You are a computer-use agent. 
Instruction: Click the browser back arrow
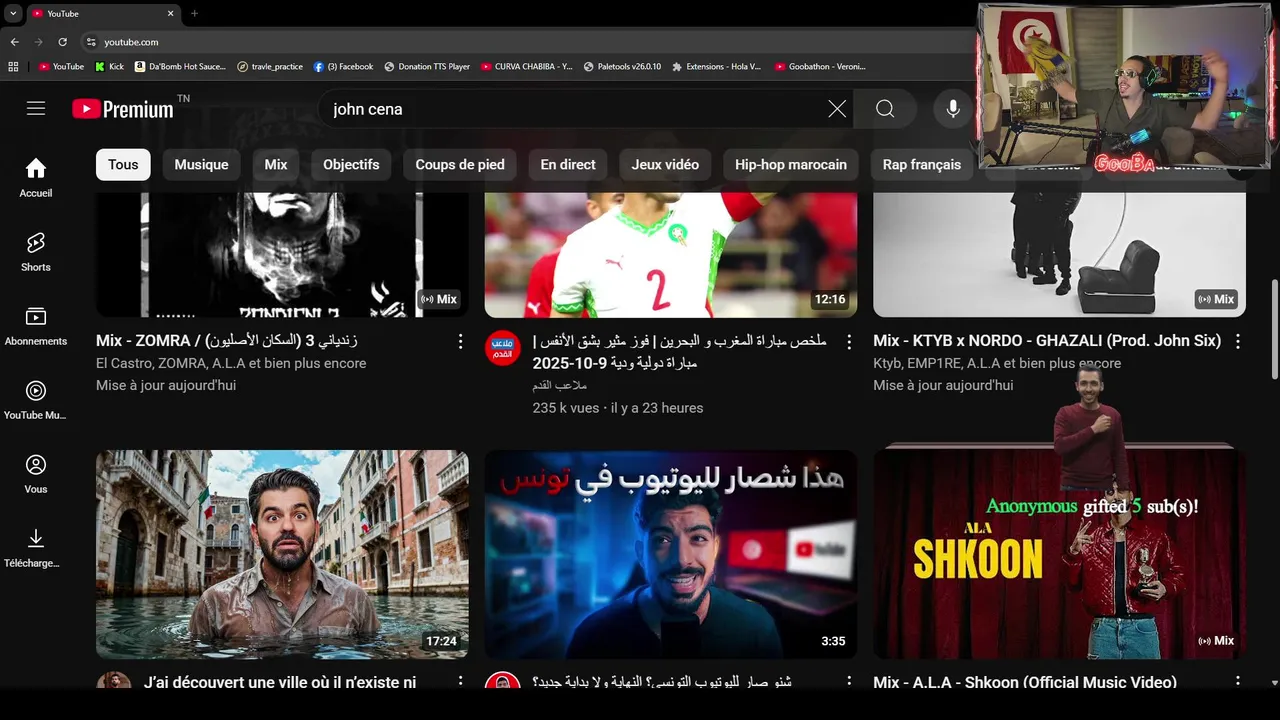[14, 42]
